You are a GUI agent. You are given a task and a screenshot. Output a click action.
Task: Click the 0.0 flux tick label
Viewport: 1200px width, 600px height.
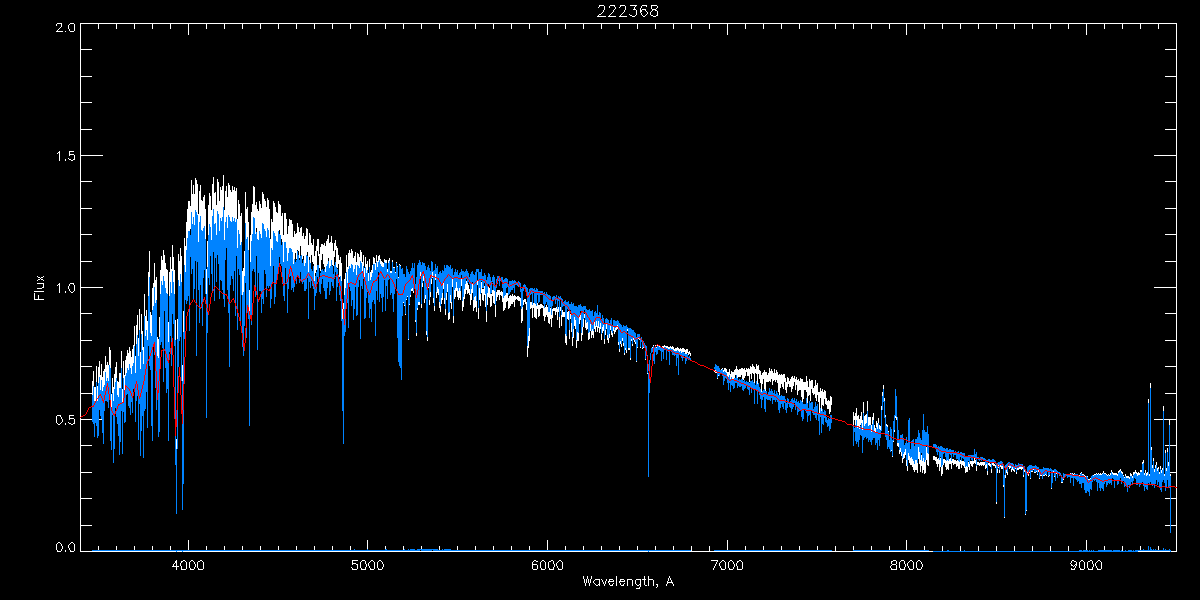(65, 548)
